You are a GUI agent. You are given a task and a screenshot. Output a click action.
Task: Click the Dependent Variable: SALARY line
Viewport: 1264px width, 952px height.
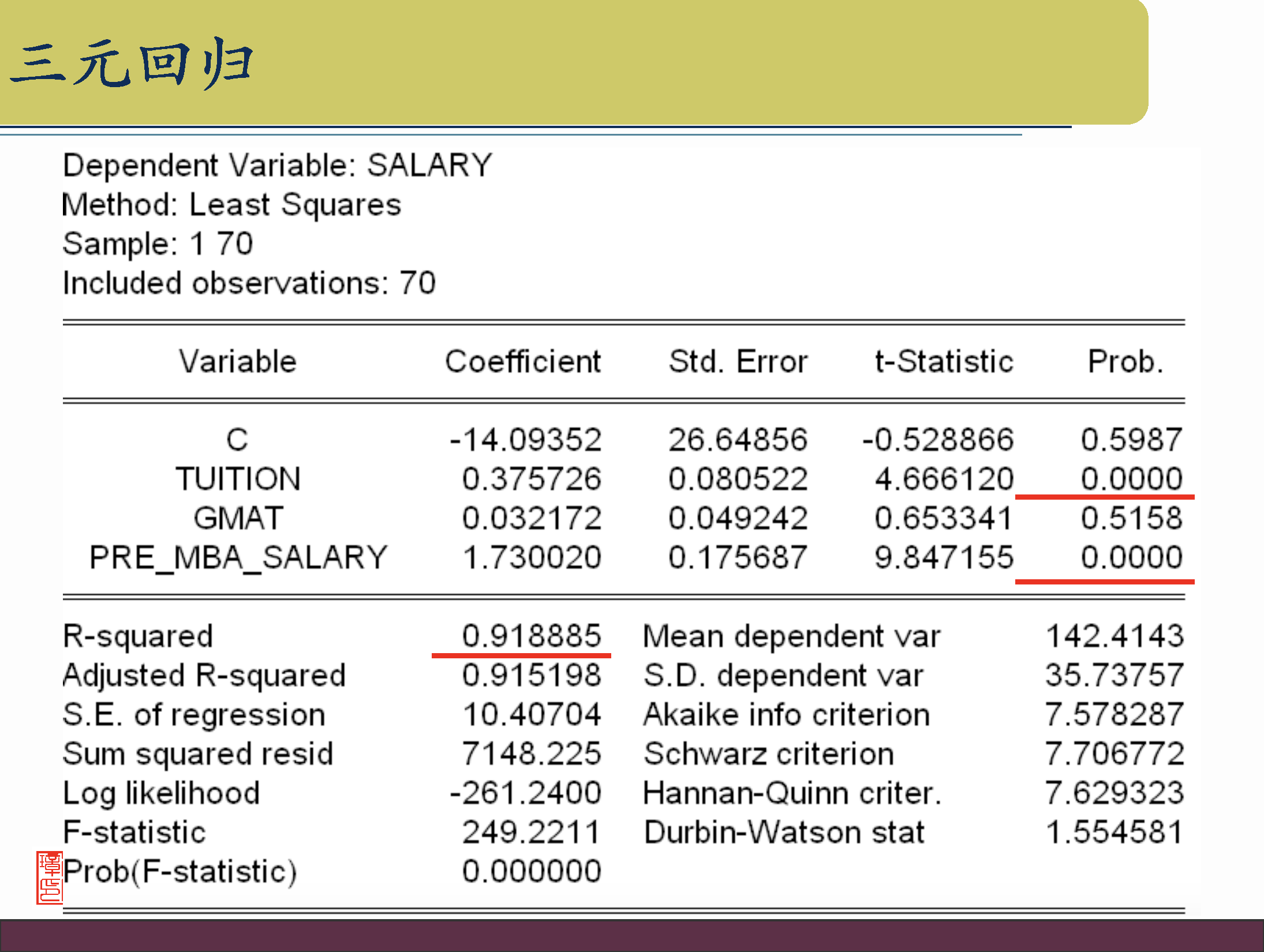(277, 166)
